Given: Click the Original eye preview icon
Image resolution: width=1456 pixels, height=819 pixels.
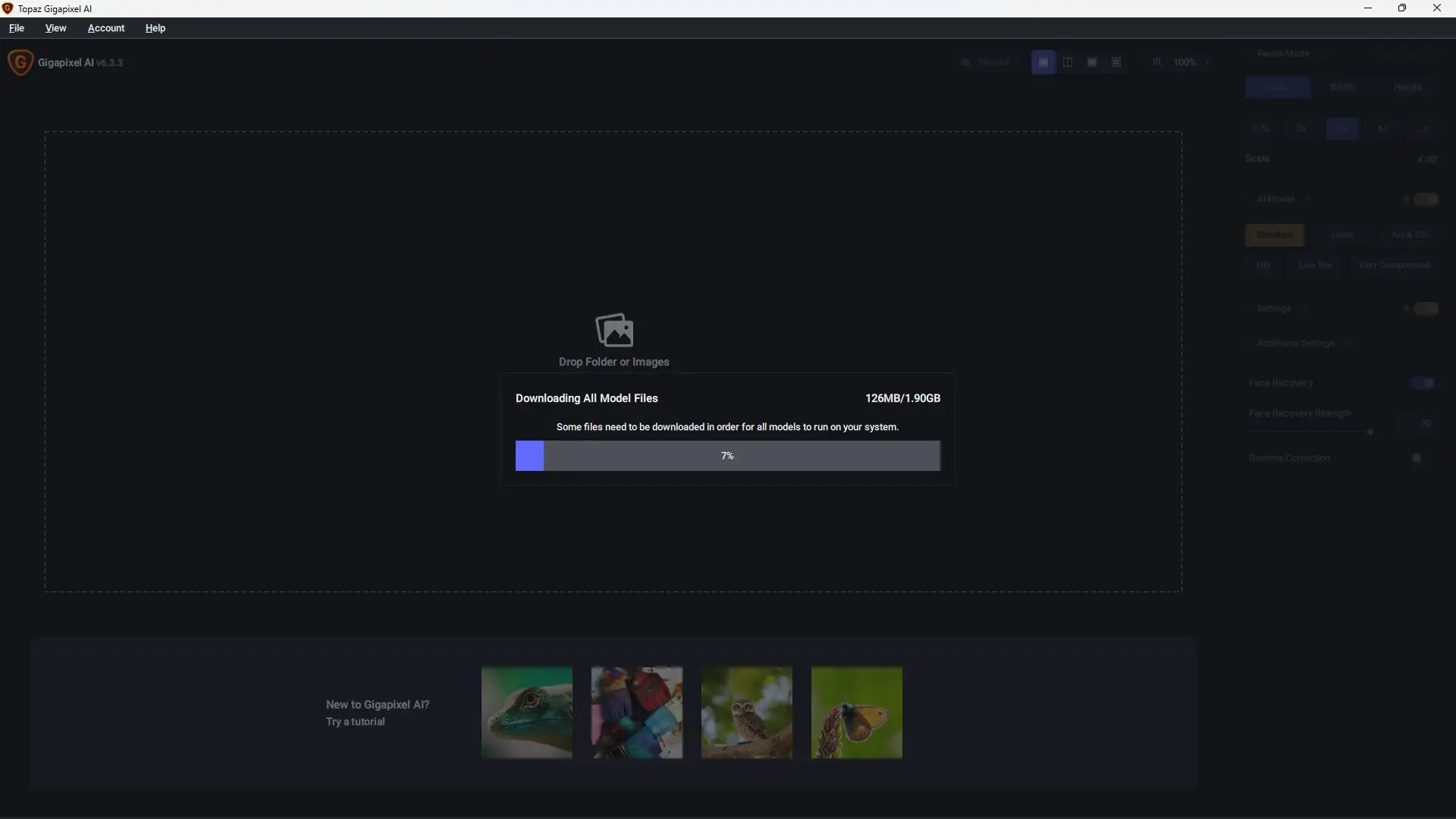Looking at the screenshot, I should [x=965, y=62].
